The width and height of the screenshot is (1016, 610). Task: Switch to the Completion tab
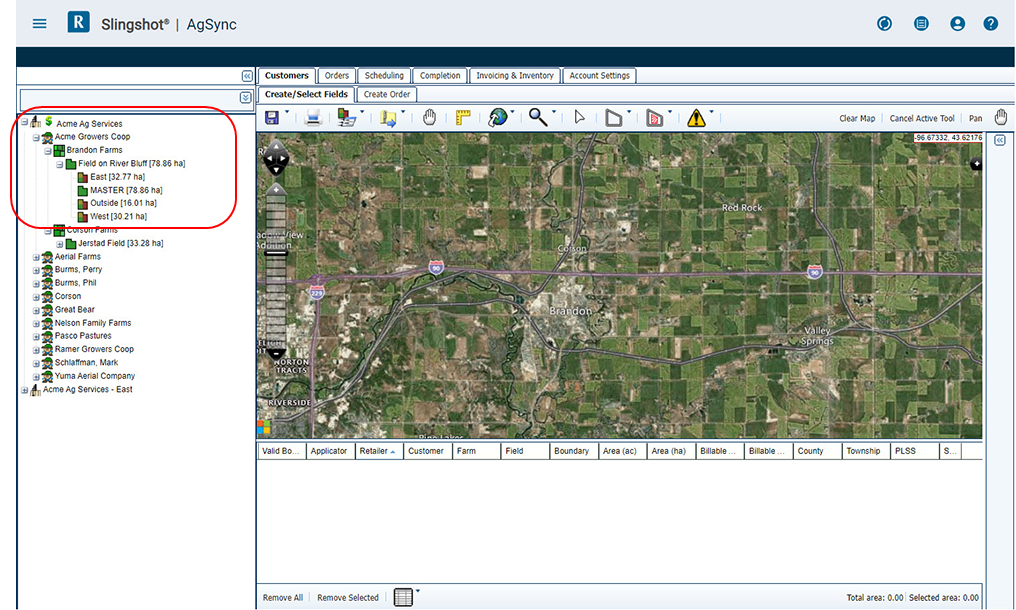(440, 76)
